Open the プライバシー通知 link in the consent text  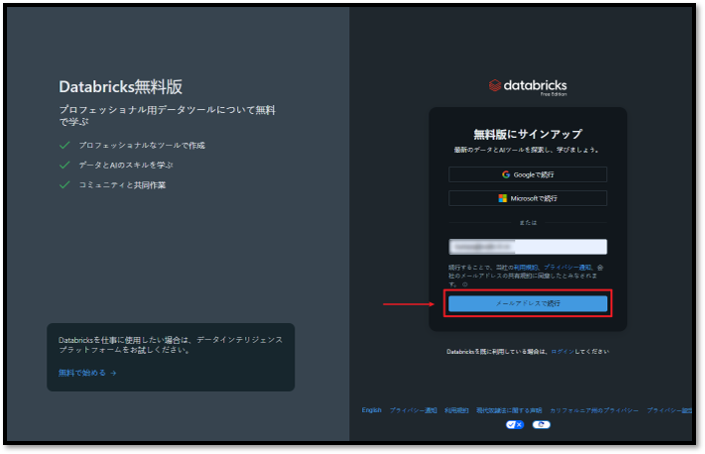567,268
